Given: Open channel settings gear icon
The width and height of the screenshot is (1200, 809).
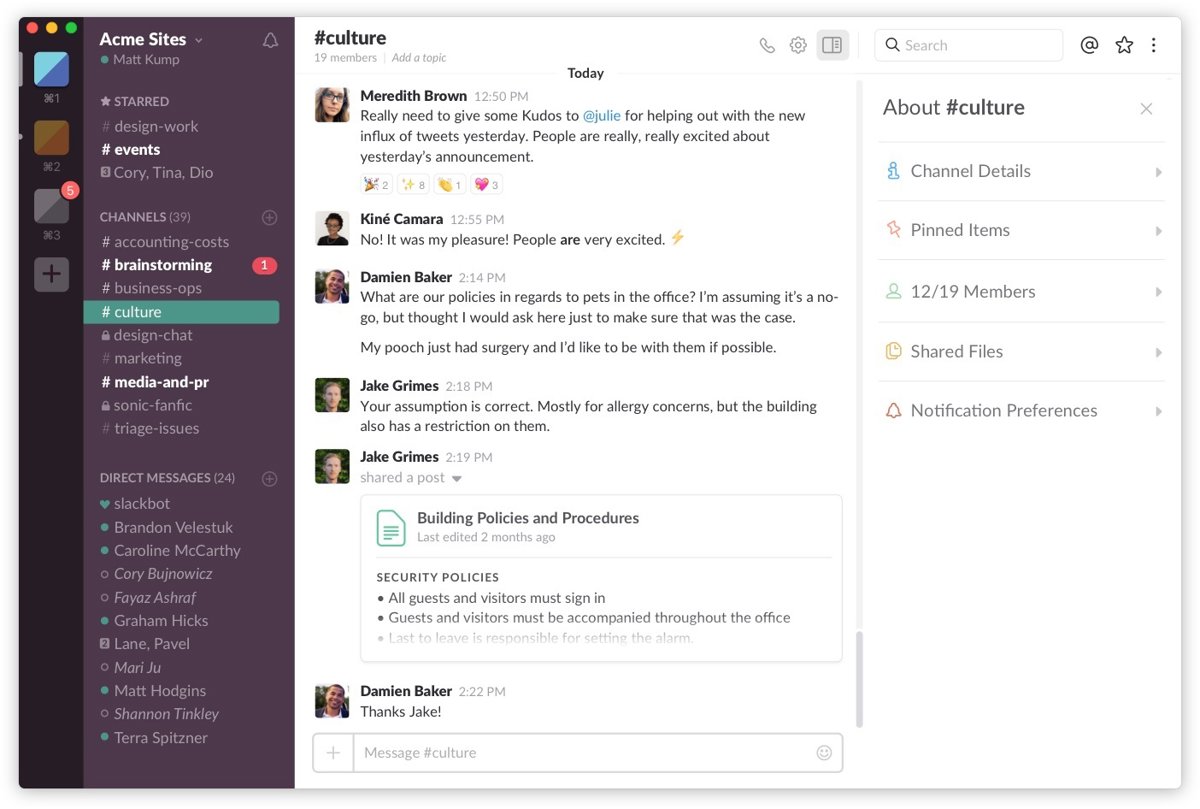Looking at the screenshot, I should (798, 45).
